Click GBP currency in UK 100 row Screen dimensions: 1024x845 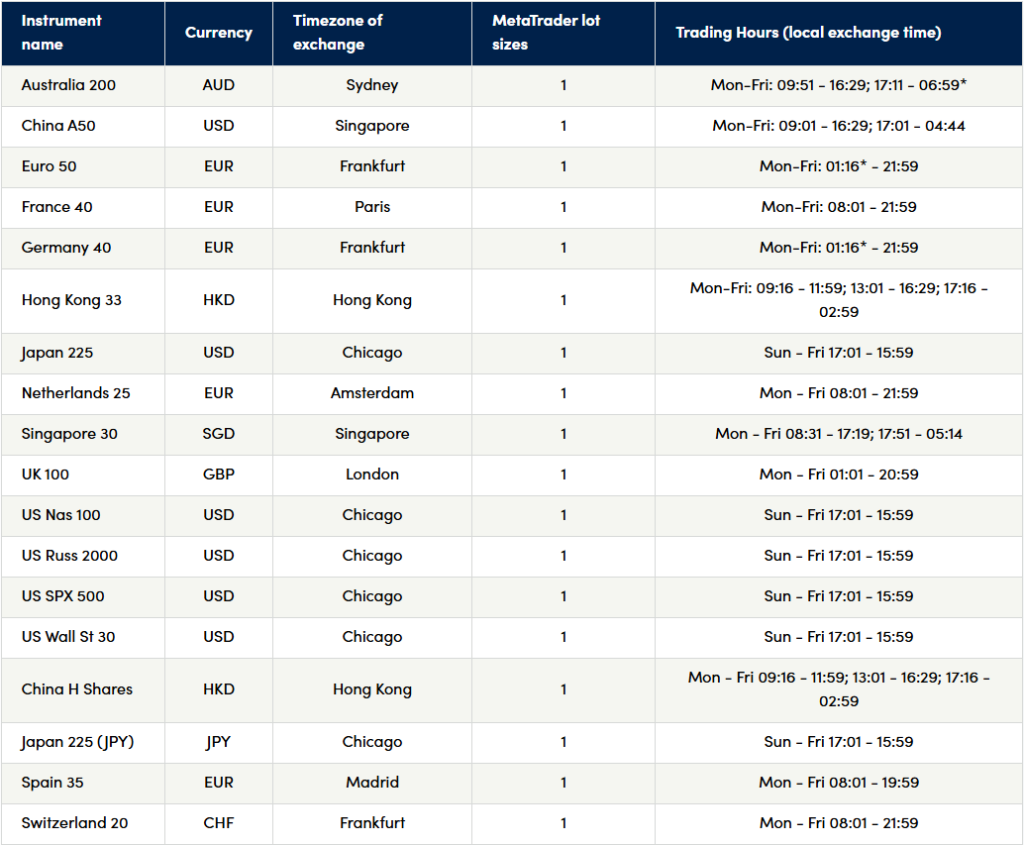point(218,474)
